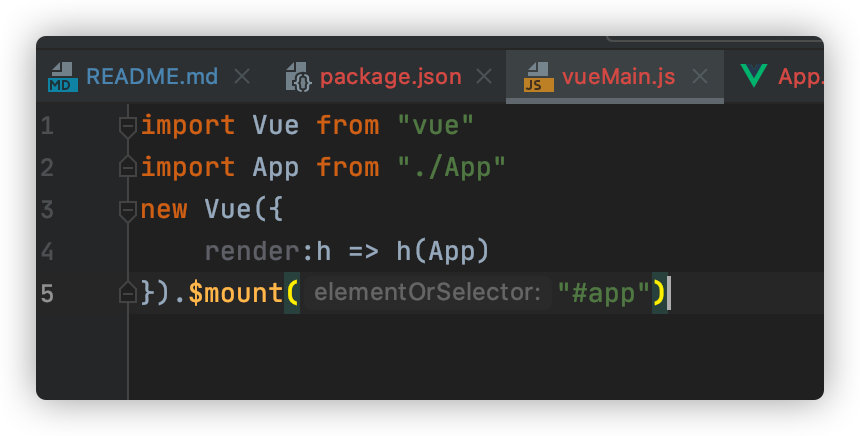Collapse the code fold marker on line 1
860x436 pixels.
(127, 126)
